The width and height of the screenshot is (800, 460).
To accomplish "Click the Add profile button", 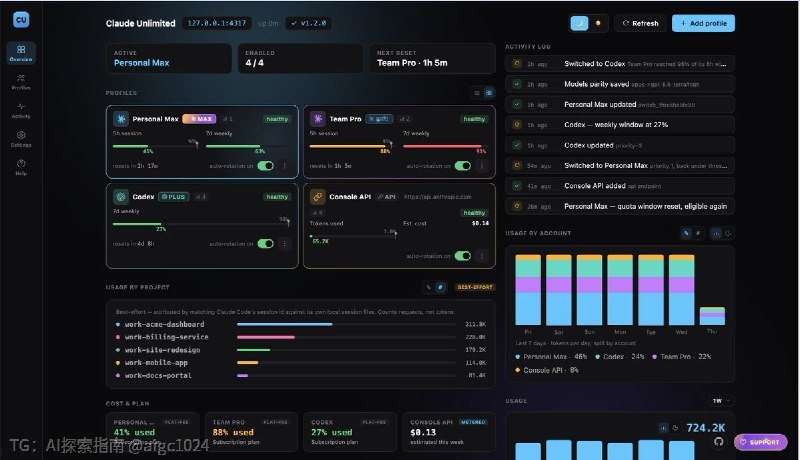I will coord(703,23).
